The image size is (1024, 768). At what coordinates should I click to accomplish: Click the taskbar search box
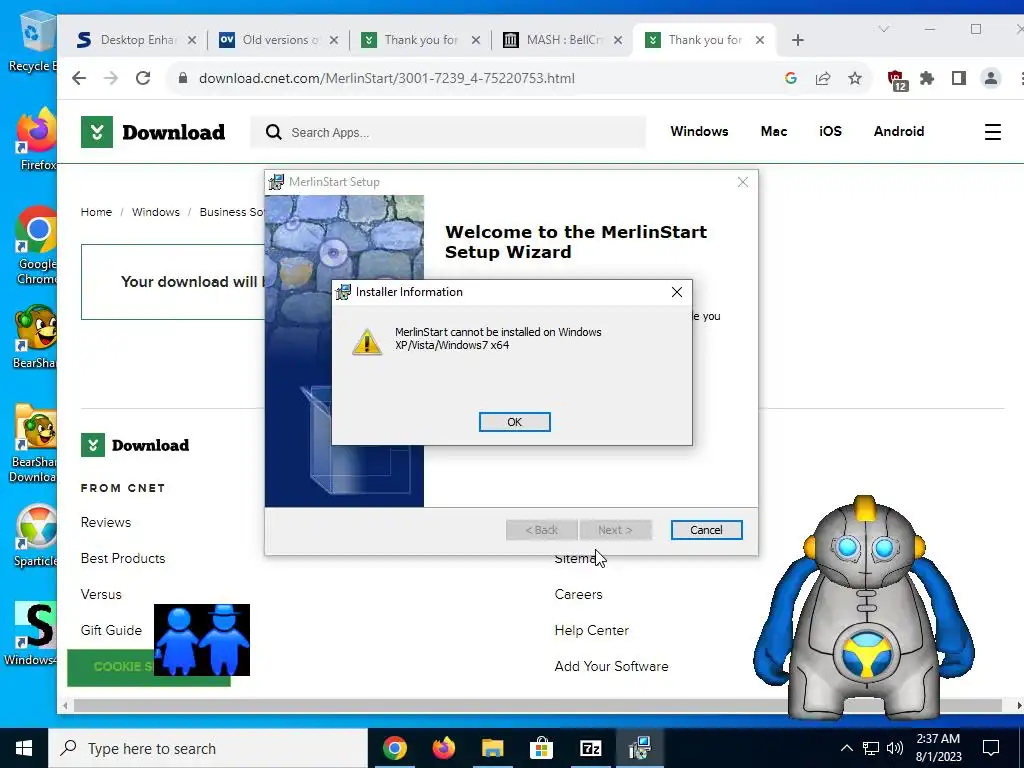208,748
